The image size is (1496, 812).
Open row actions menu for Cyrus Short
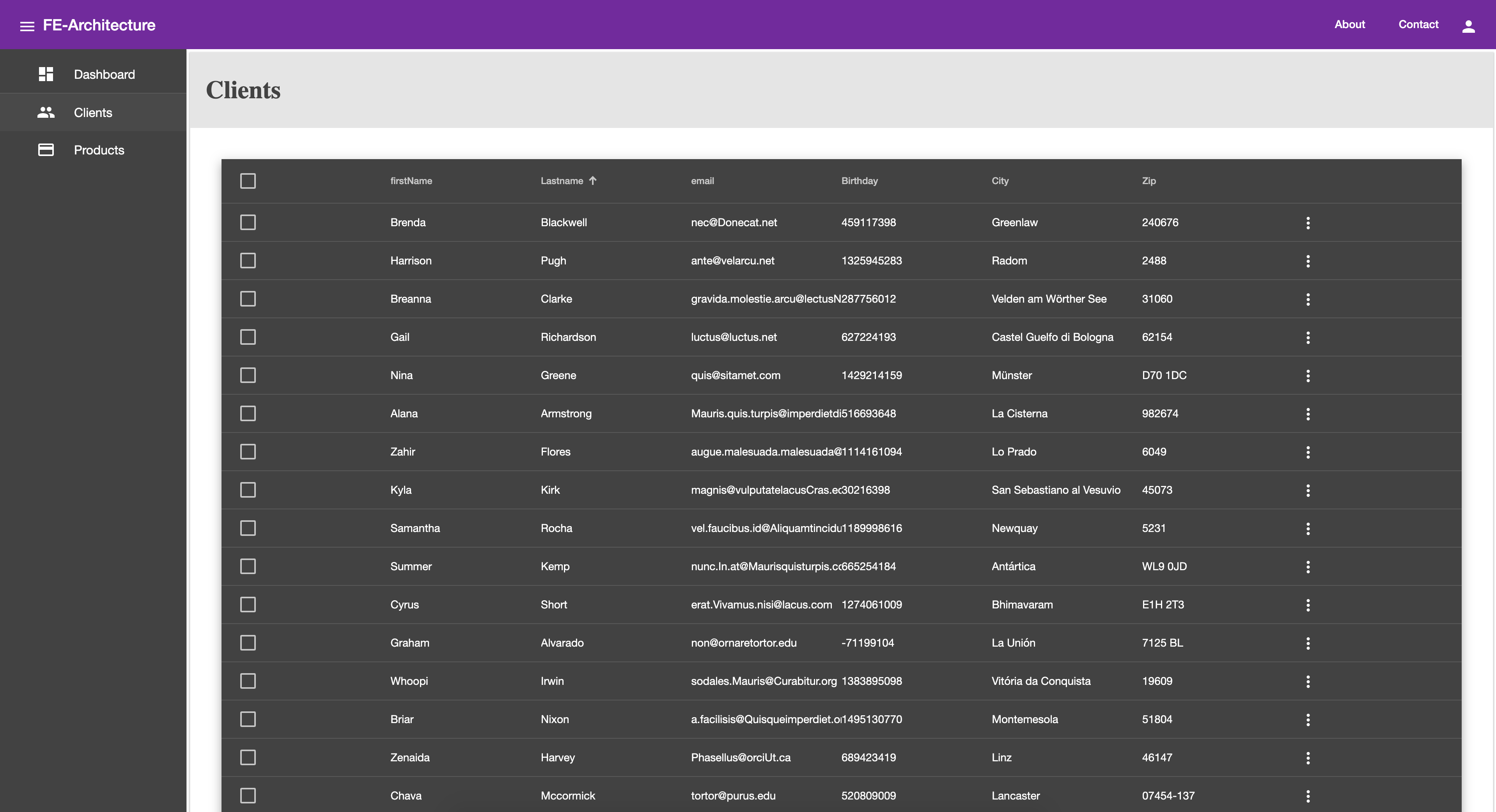coord(1308,605)
